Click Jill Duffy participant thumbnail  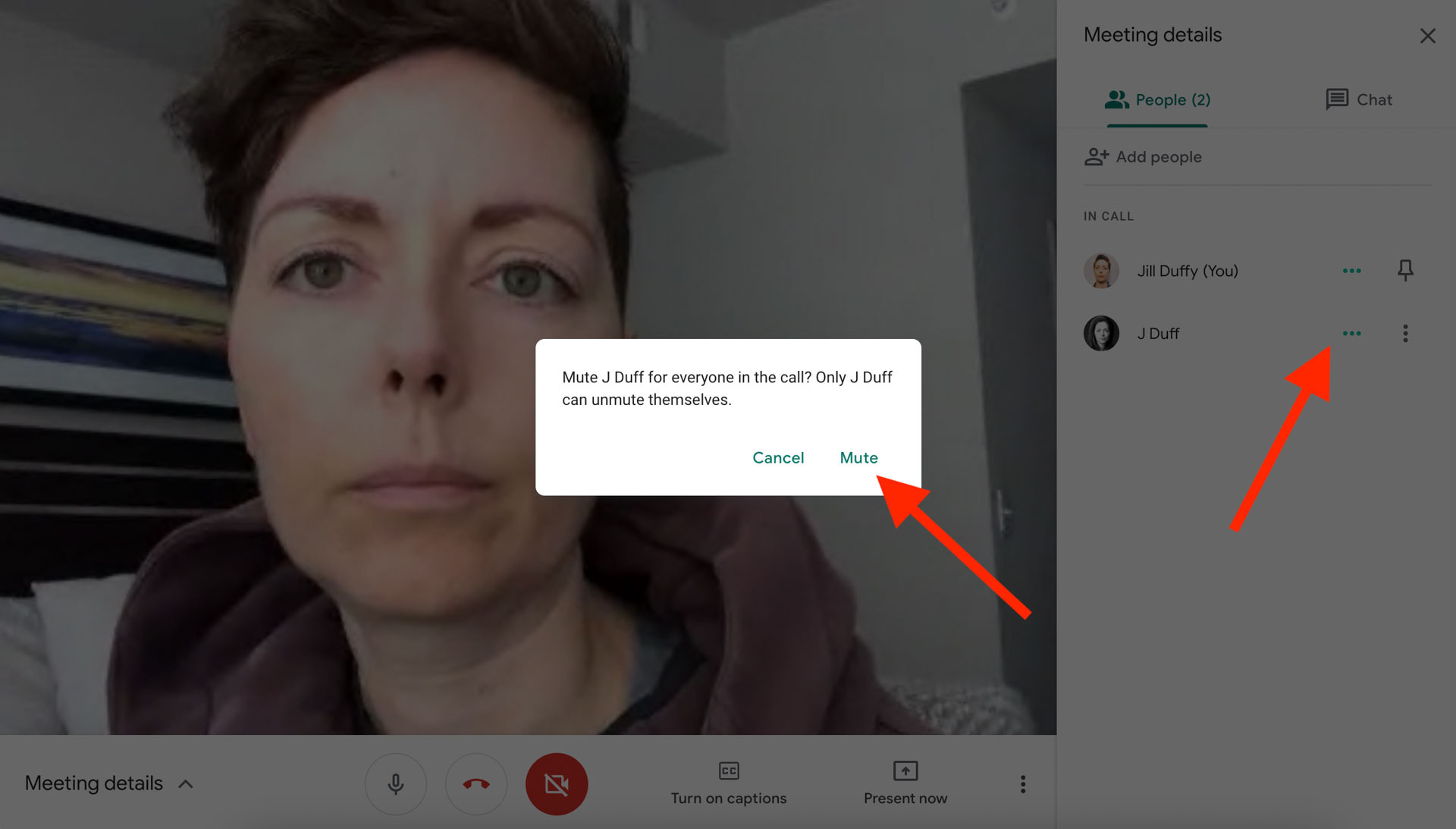(x=1101, y=270)
